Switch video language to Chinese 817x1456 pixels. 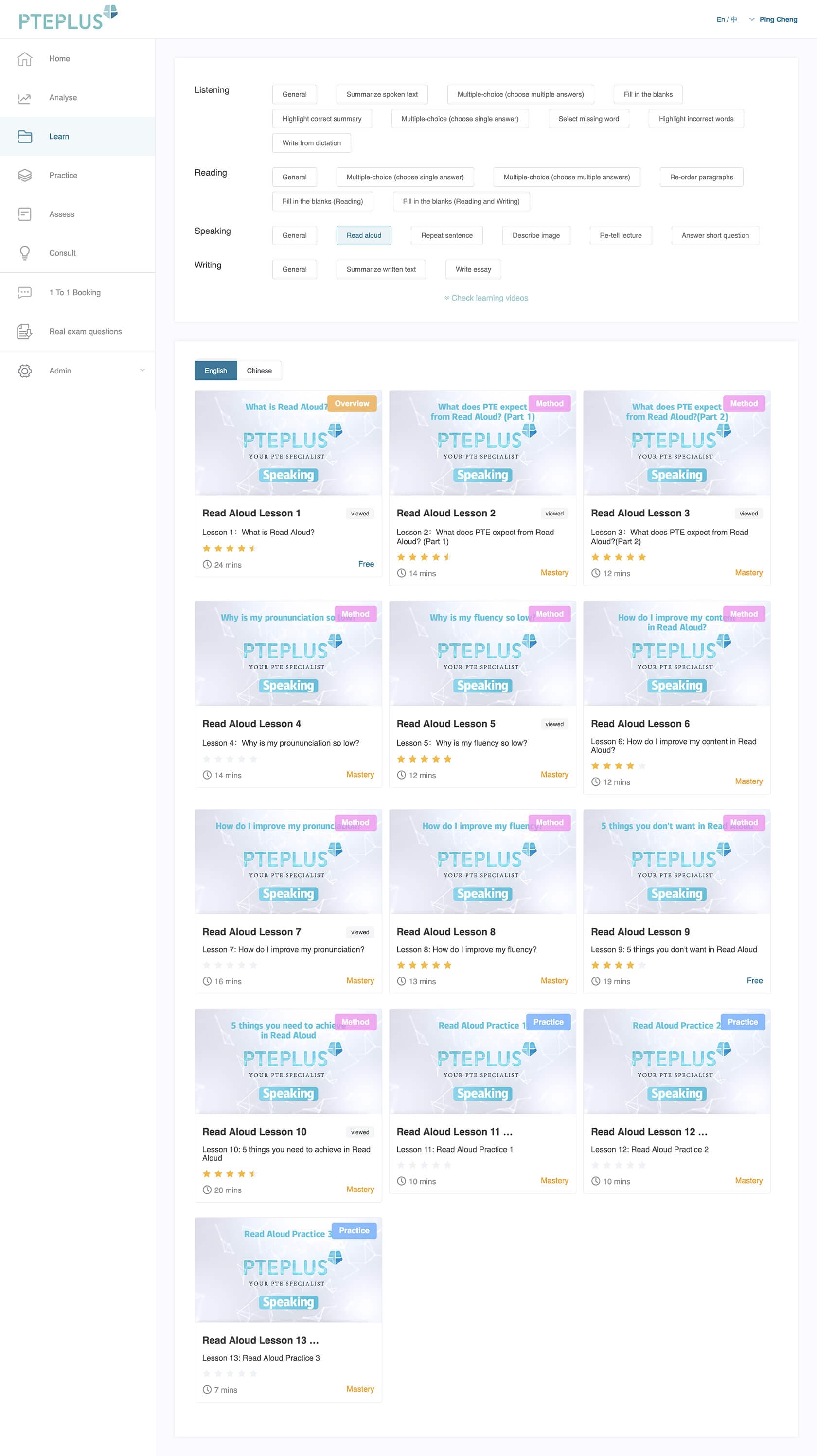259,371
